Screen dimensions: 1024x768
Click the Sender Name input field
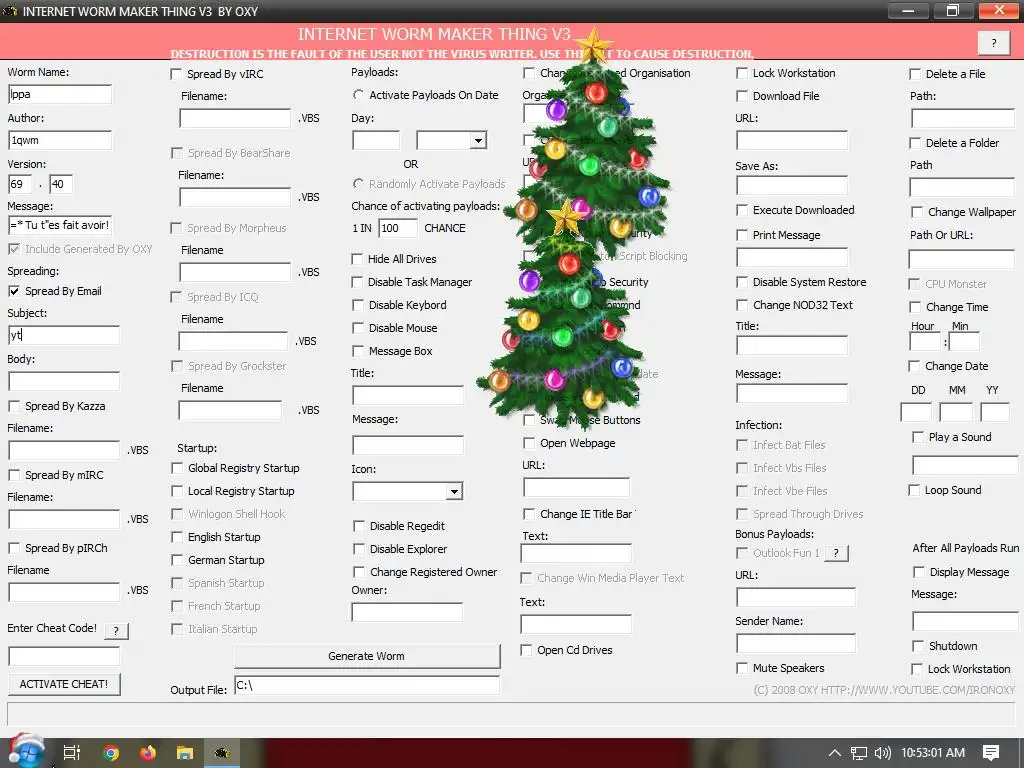pyautogui.click(x=795, y=643)
